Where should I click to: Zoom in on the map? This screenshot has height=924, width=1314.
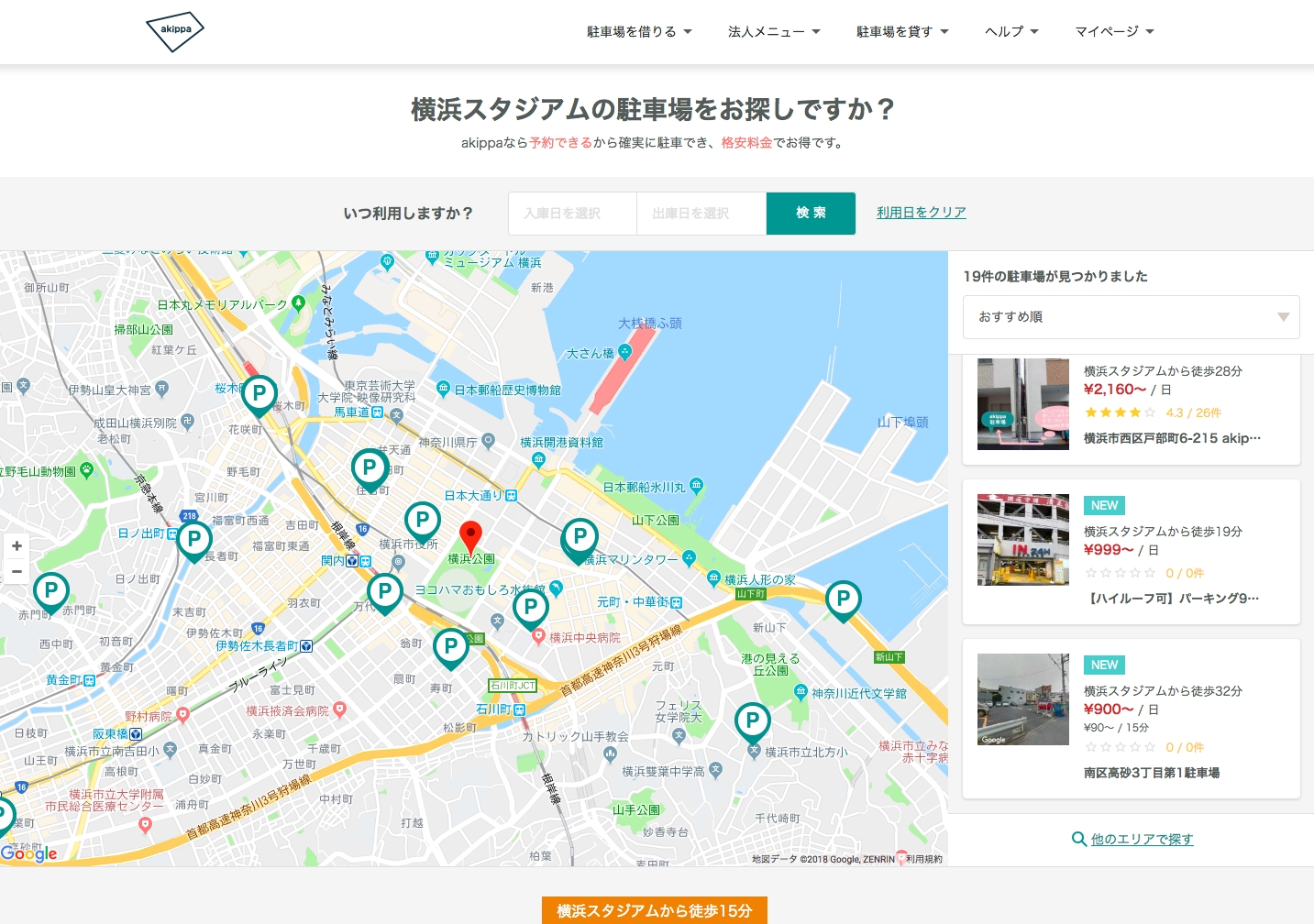click(x=17, y=546)
